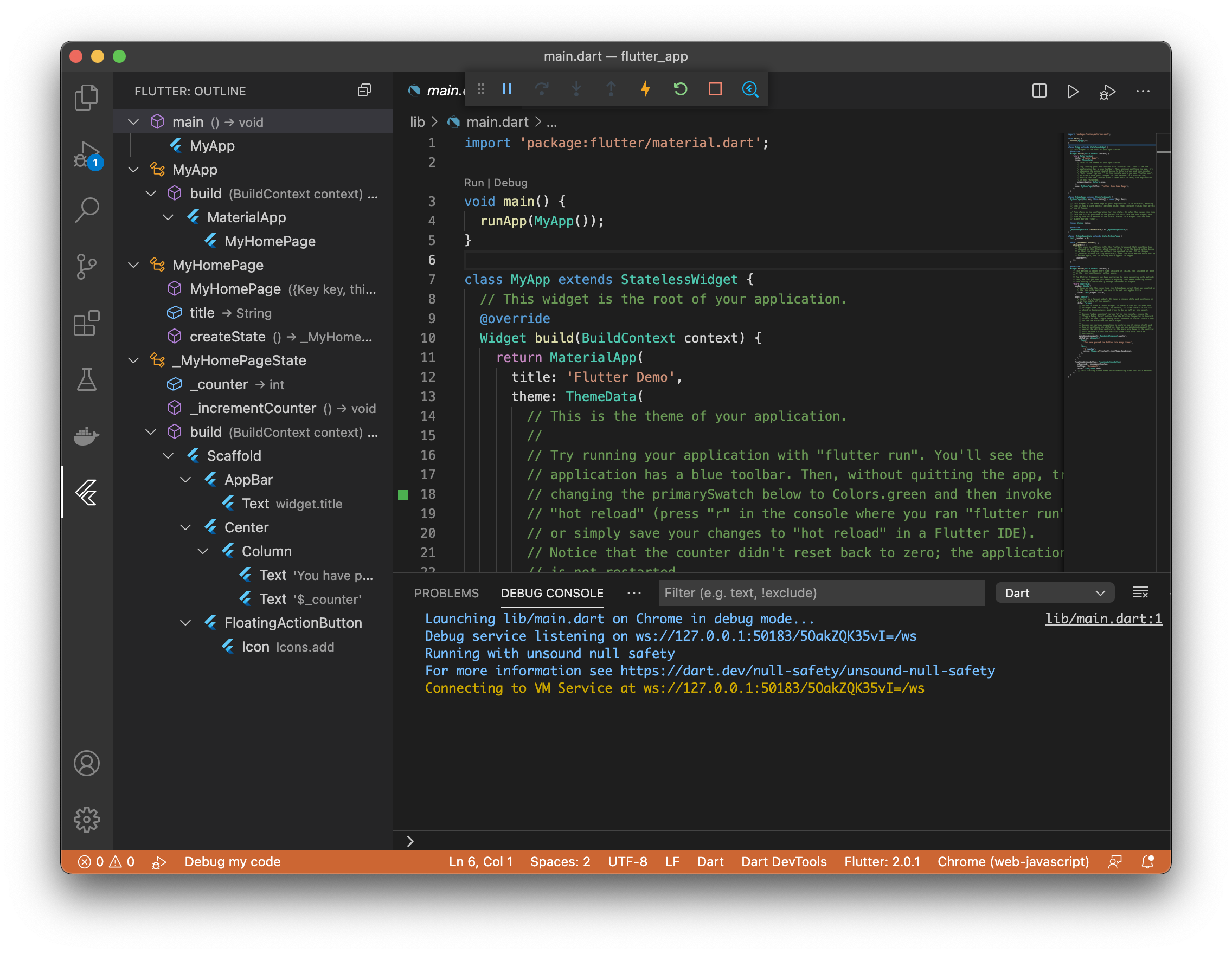Select the Dart language dropdown in console
The image size is (1232, 954).
pyautogui.click(x=1055, y=592)
